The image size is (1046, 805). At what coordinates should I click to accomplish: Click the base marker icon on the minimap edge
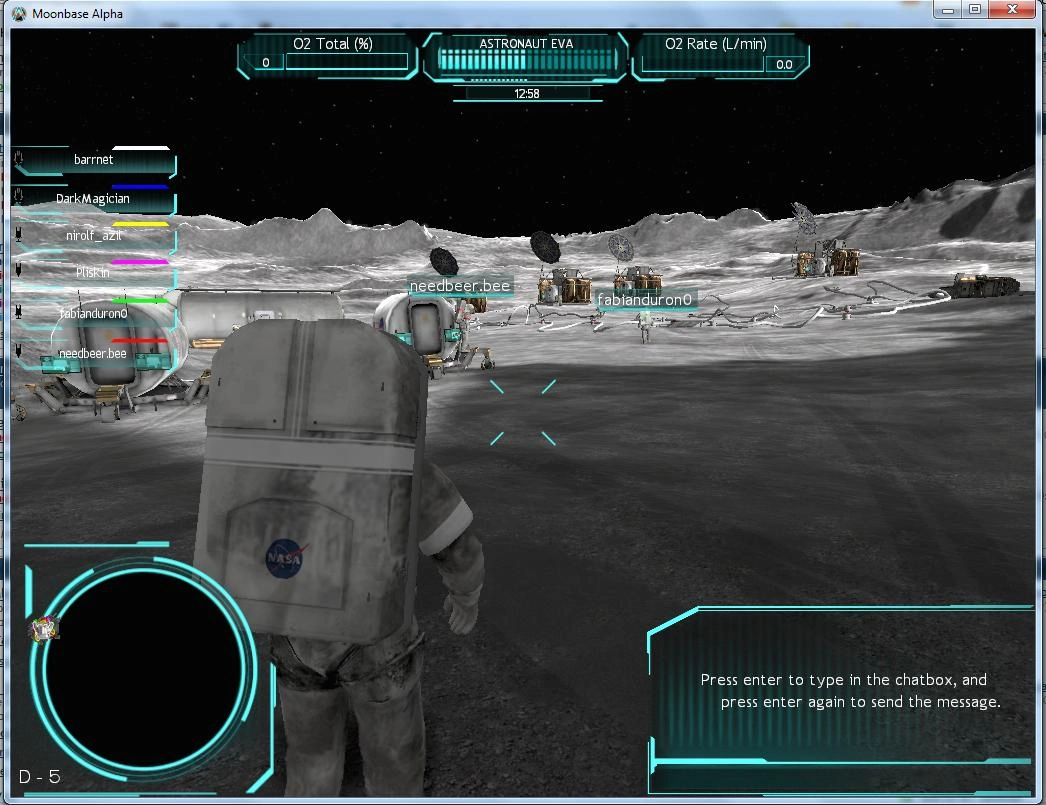pyautogui.click(x=45, y=628)
